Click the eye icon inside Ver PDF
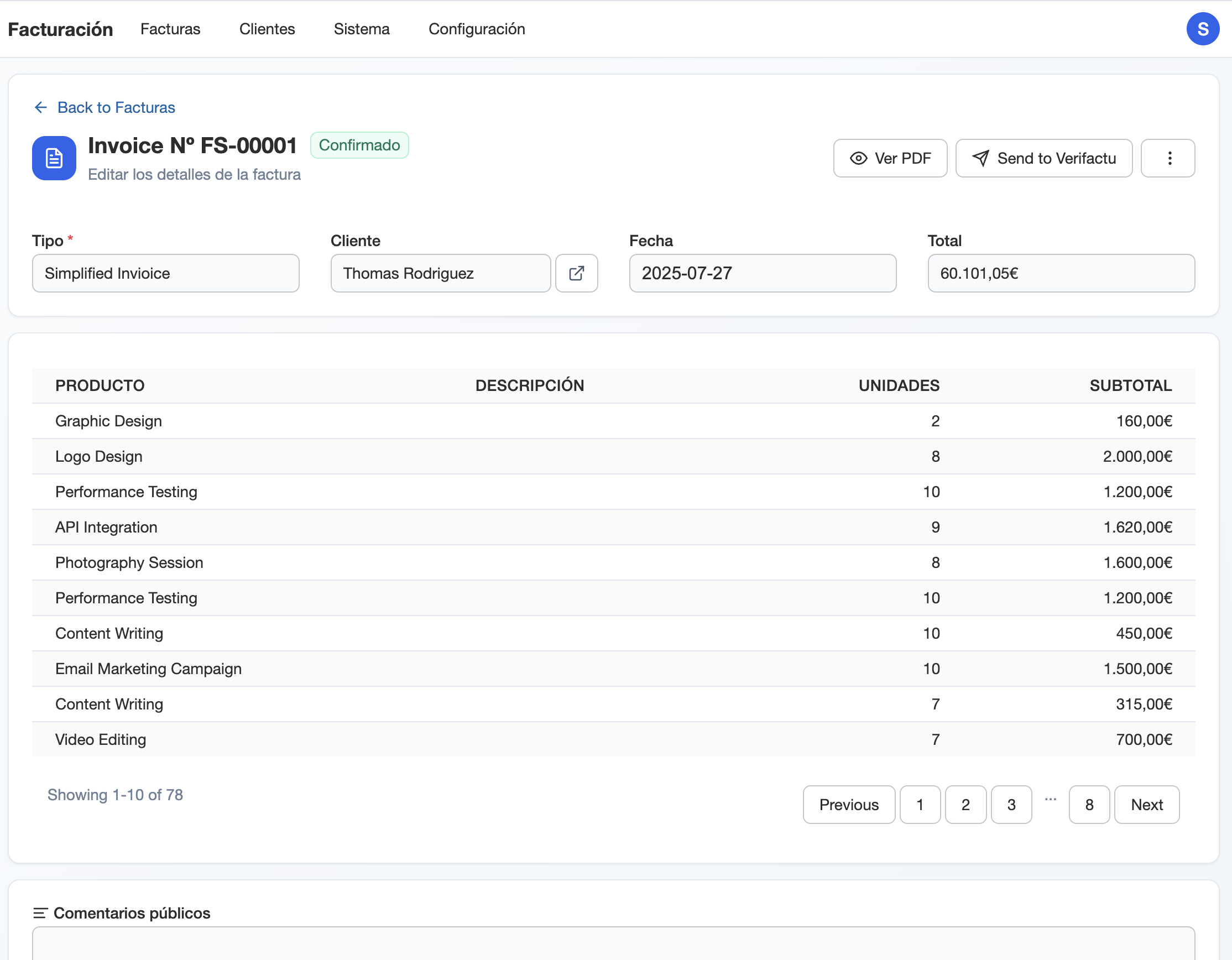Image resolution: width=1232 pixels, height=960 pixels. coord(859,159)
